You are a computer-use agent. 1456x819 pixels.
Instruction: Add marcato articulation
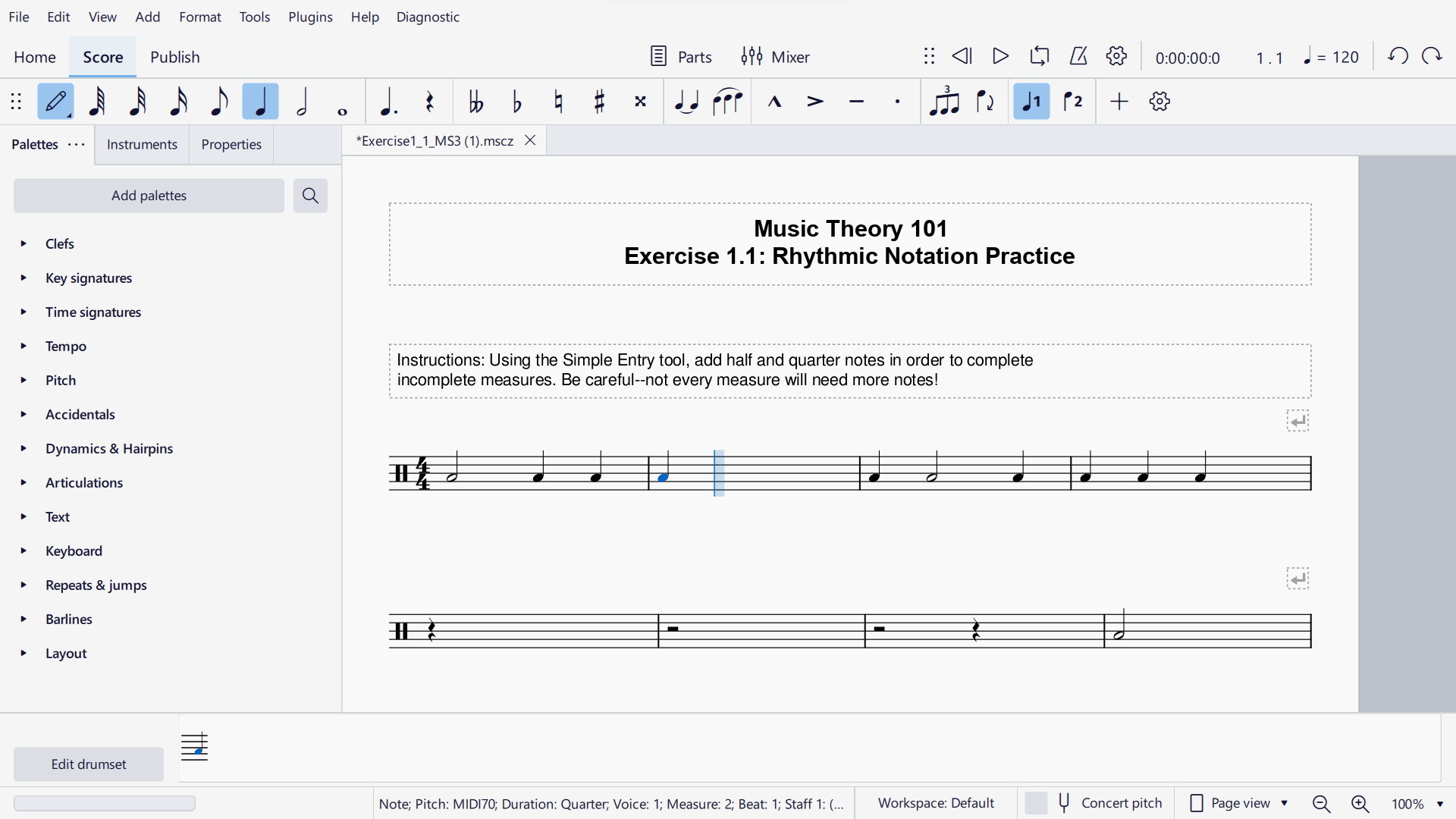coord(775,102)
